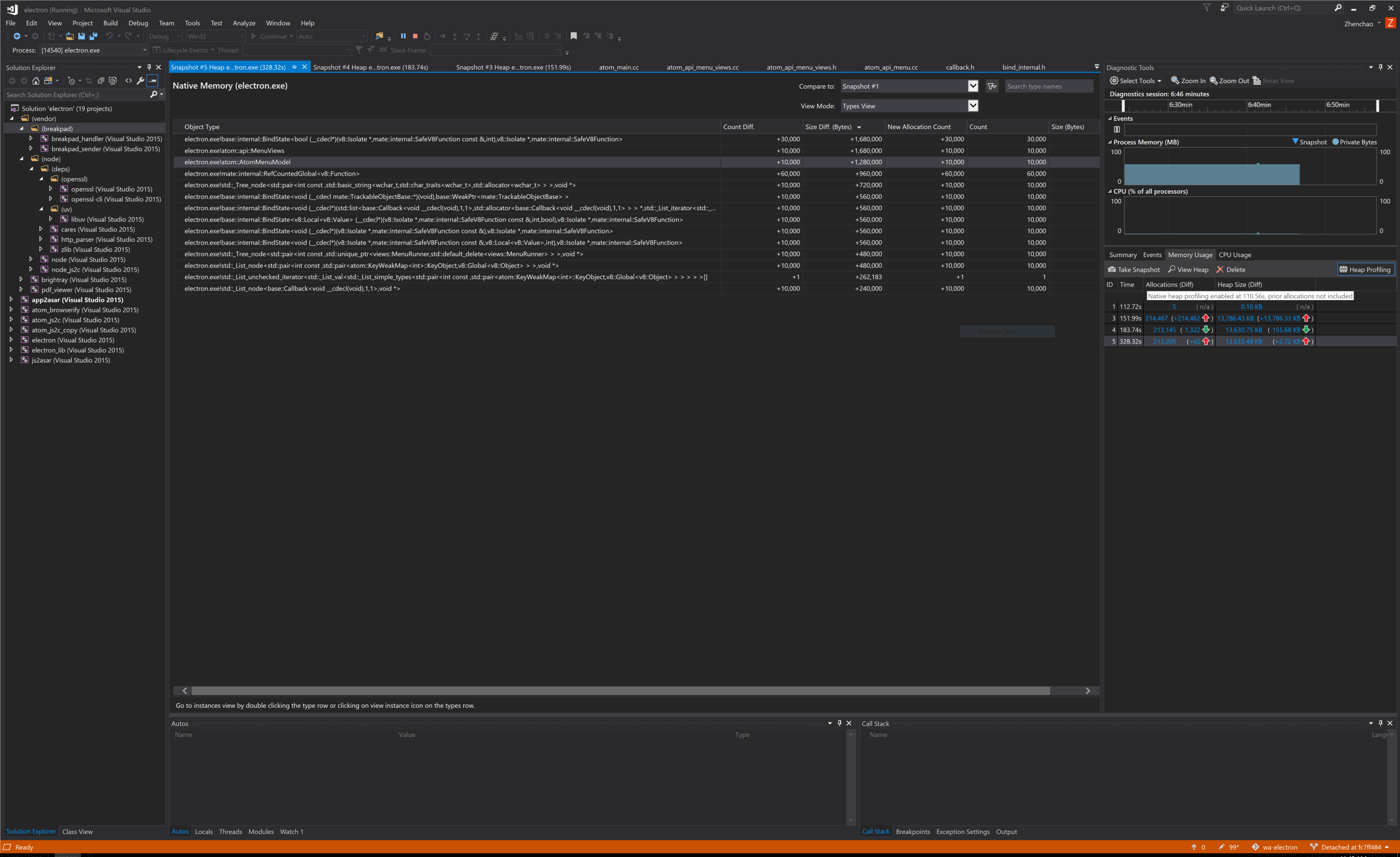Click the Count Diff. column header
This screenshot has height=857, width=1400.
point(761,127)
